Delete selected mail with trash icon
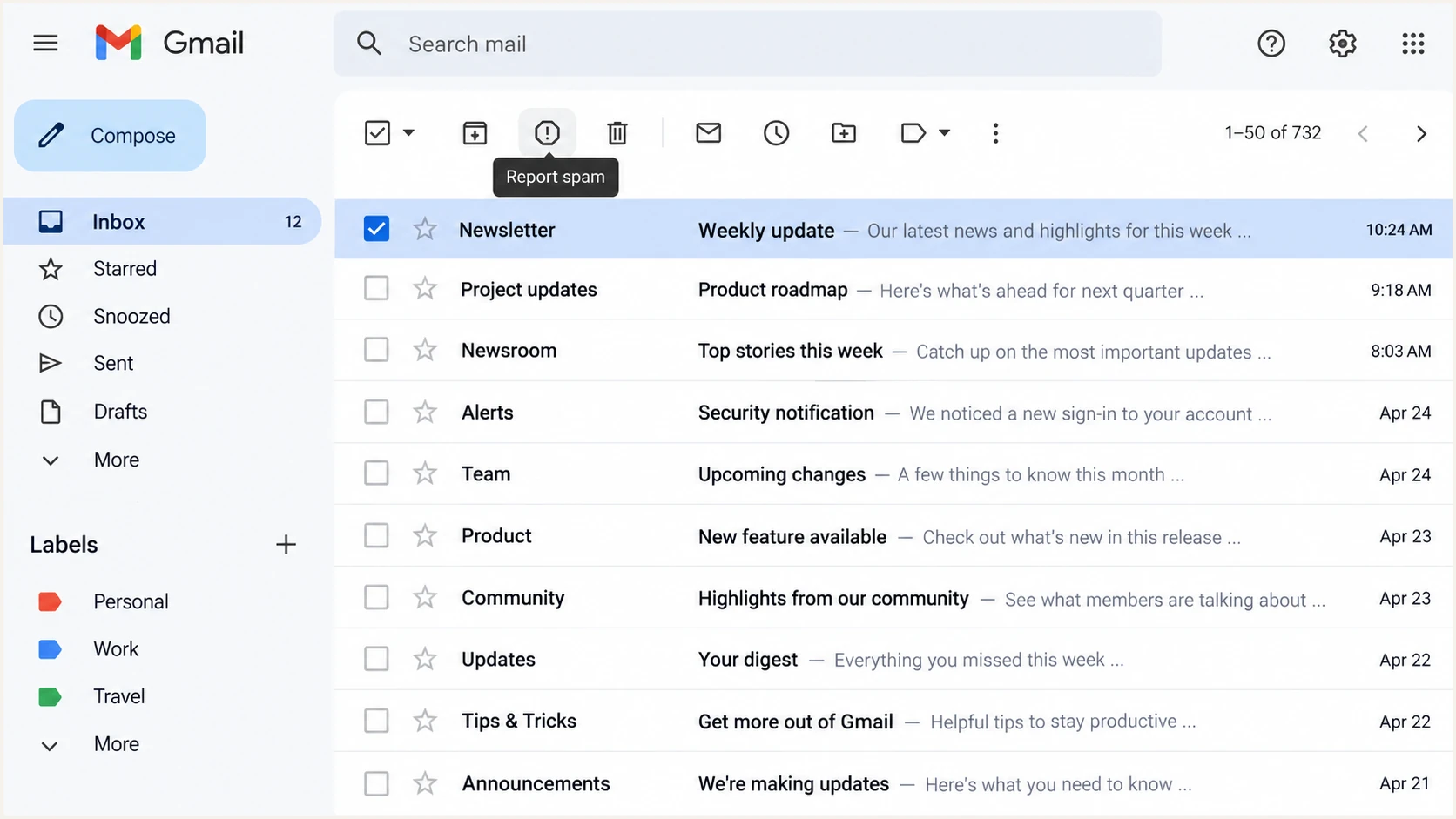The height and width of the screenshot is (819, 1456). [617, 133]
